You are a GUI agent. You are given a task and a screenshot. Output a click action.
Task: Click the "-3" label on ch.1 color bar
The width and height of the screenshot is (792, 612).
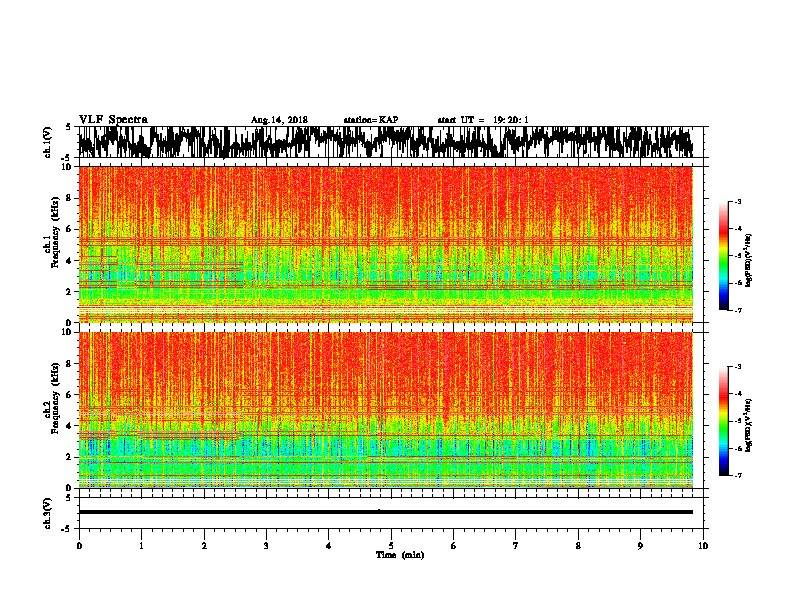pyautogui.click(x=737, y=202)
